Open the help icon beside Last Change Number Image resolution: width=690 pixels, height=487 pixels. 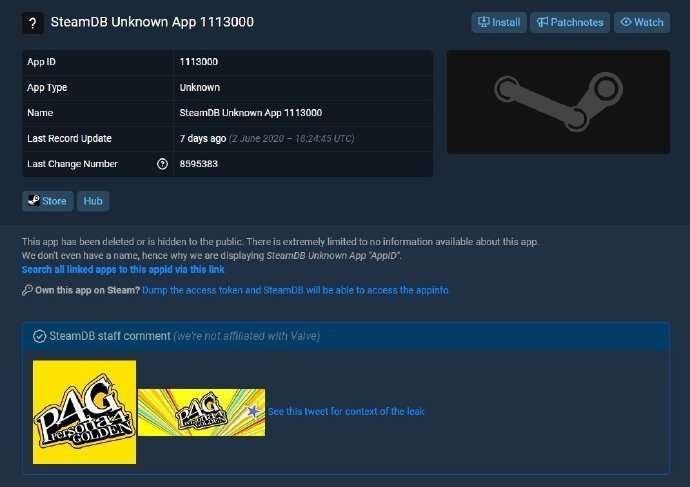click(162, 164)
